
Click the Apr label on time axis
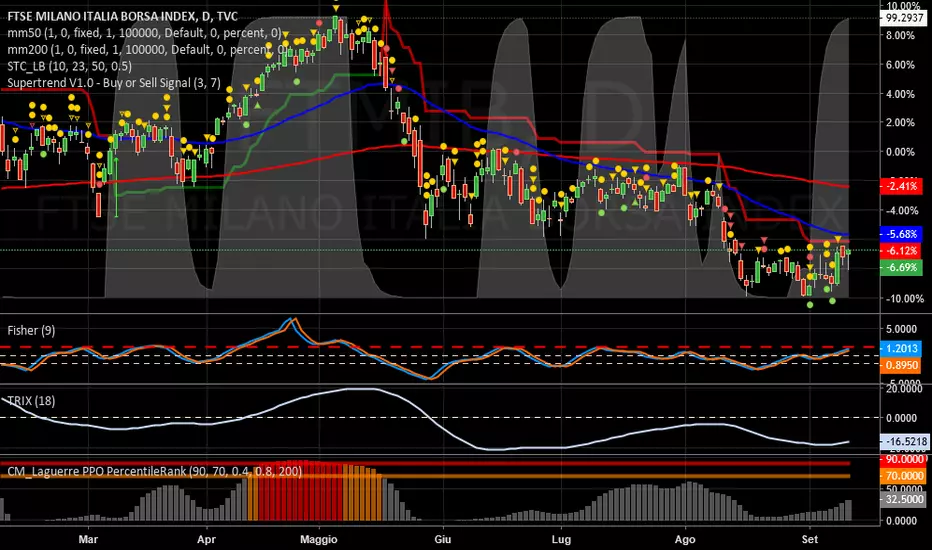[206, 539]
